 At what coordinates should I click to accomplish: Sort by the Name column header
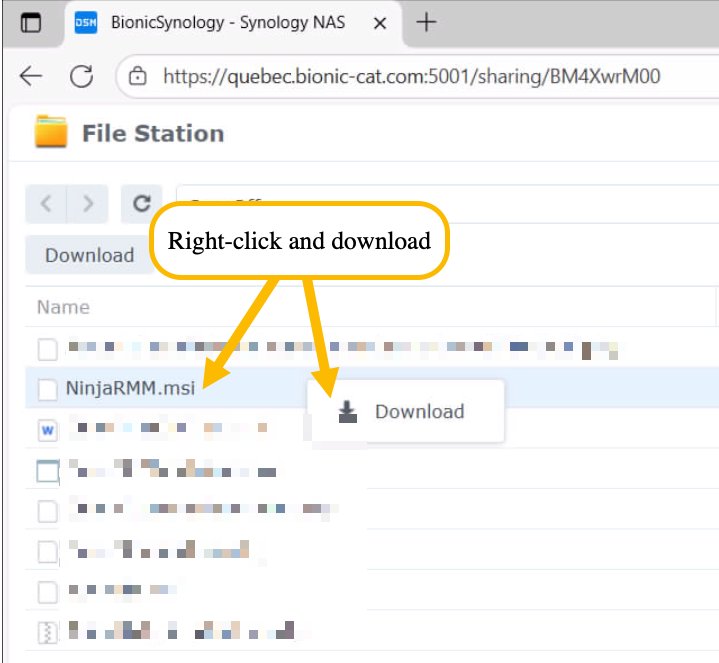63,307
